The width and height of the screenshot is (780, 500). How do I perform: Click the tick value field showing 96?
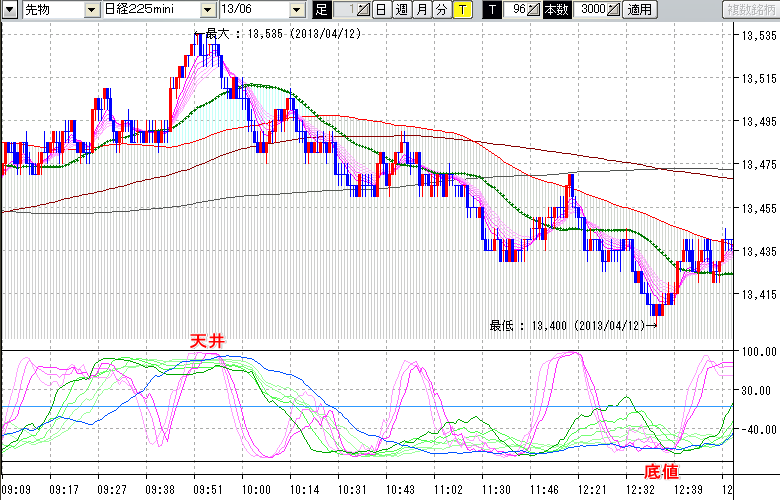pos(516,10)
